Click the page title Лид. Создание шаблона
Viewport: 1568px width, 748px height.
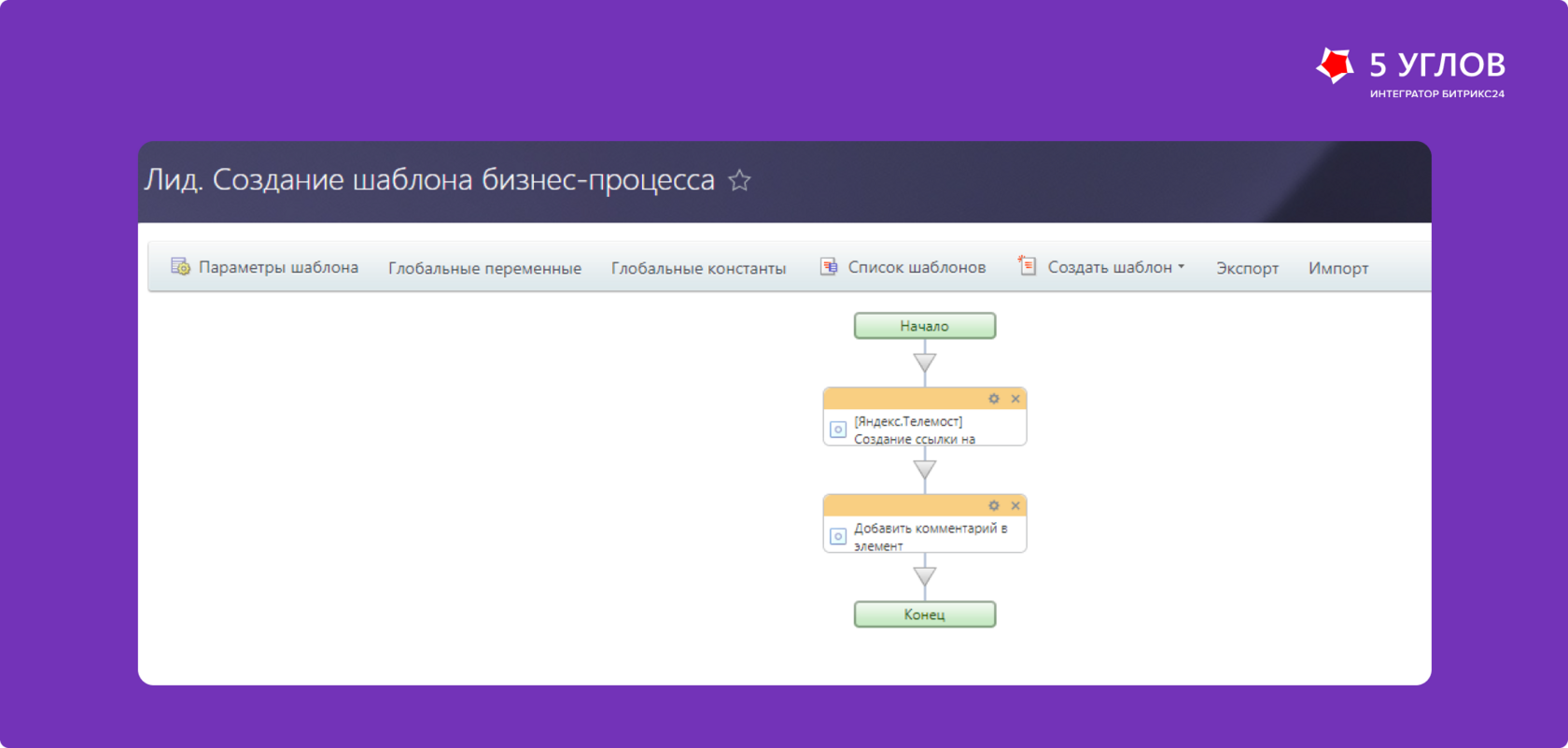coord(429,179)
